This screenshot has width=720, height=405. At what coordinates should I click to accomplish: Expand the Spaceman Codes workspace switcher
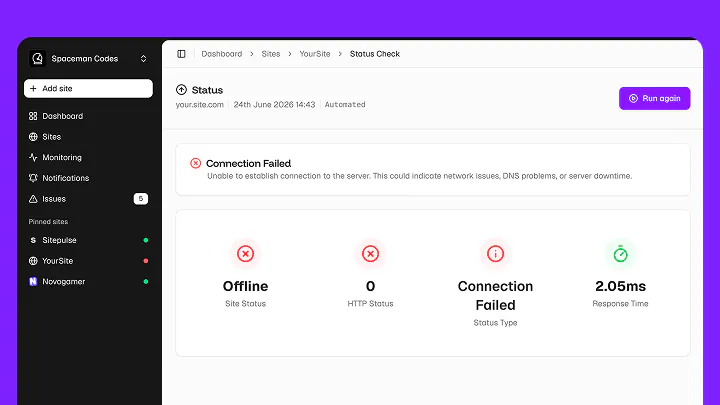[143, 59]
